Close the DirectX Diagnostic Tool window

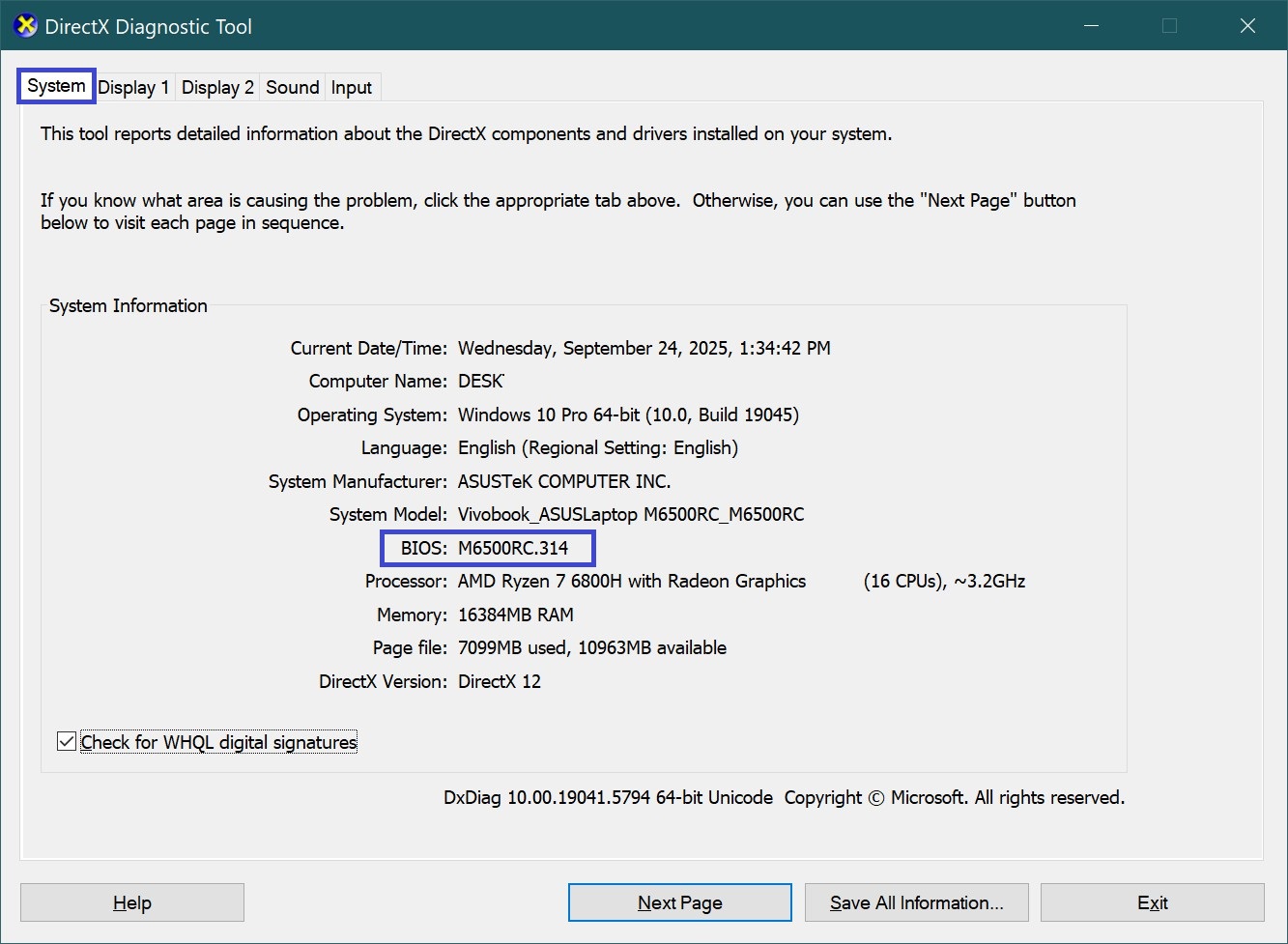[x=1247, y=26]
